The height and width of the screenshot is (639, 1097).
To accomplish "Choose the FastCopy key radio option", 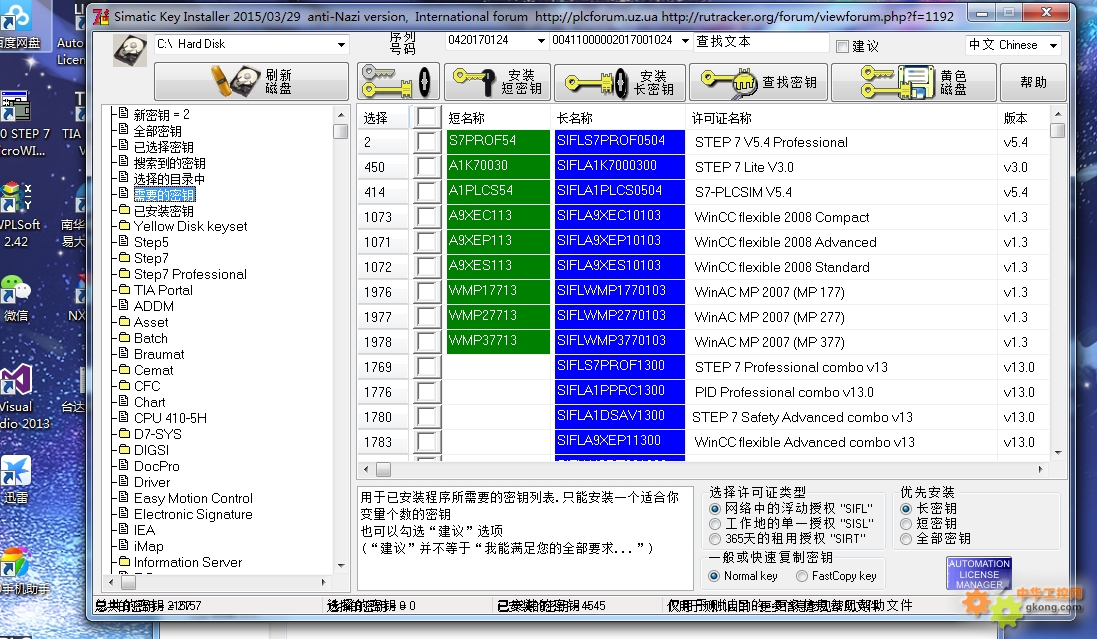I will click(802, 576).
